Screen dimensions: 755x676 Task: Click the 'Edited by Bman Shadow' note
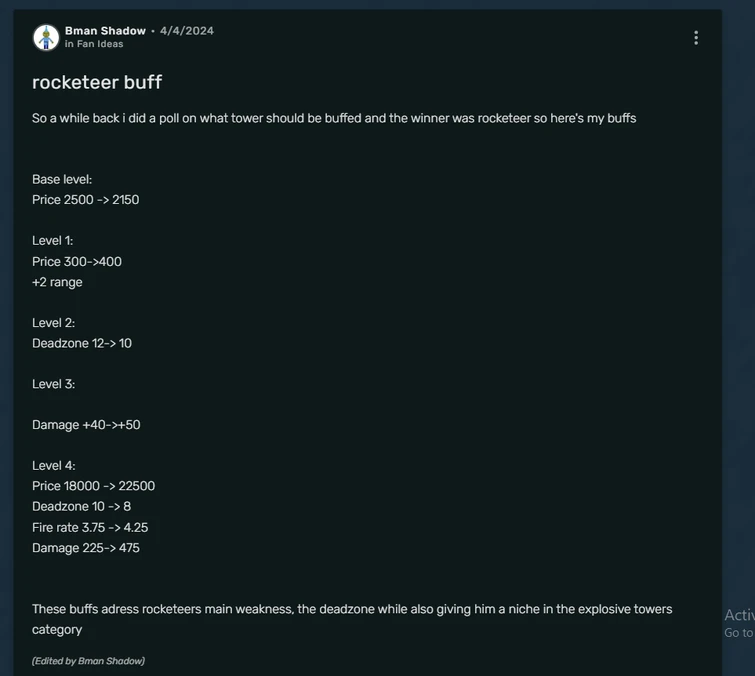pyautogui.click(x=88, y=661)
